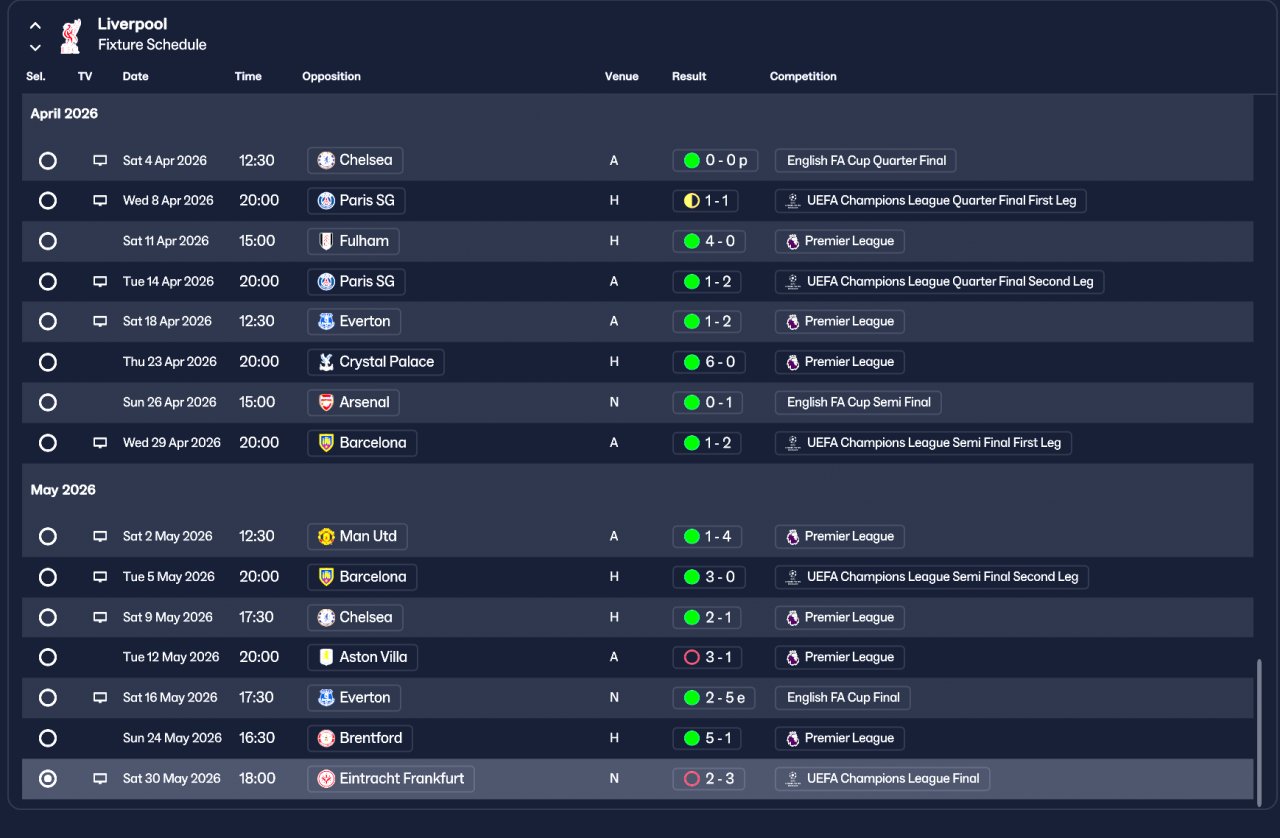
Task: Click the TV icon for Sat 4 Apr Chelsea match
Action: click(x=100, y=160)
